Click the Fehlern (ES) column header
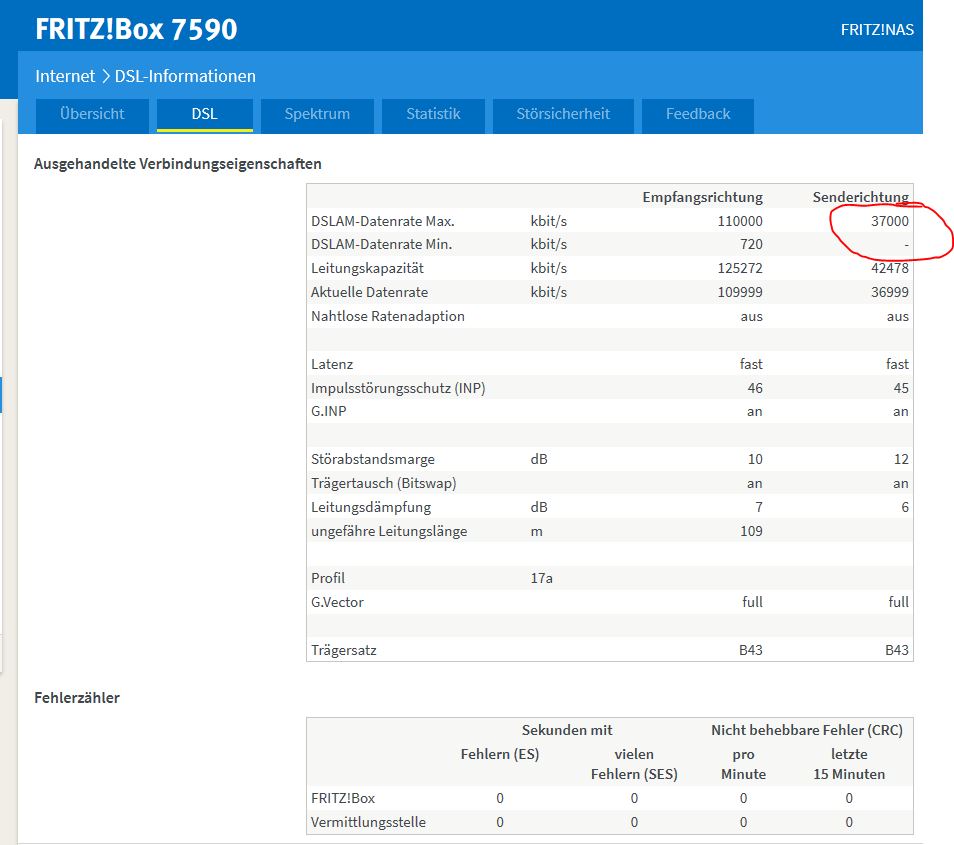This screenshot has width=954, height=845. 500,754
